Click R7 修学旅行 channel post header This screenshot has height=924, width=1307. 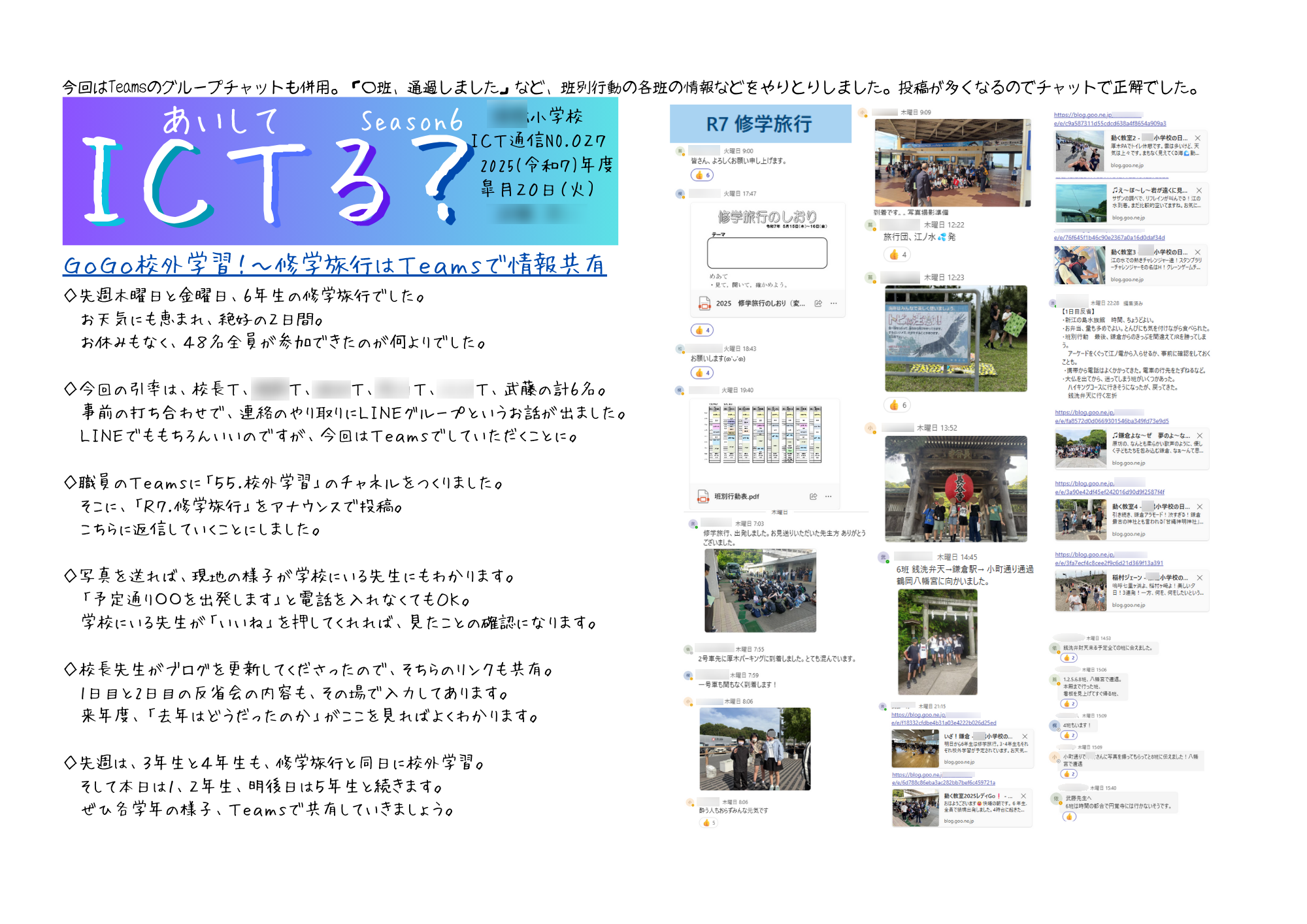click(x=761, y=124)
